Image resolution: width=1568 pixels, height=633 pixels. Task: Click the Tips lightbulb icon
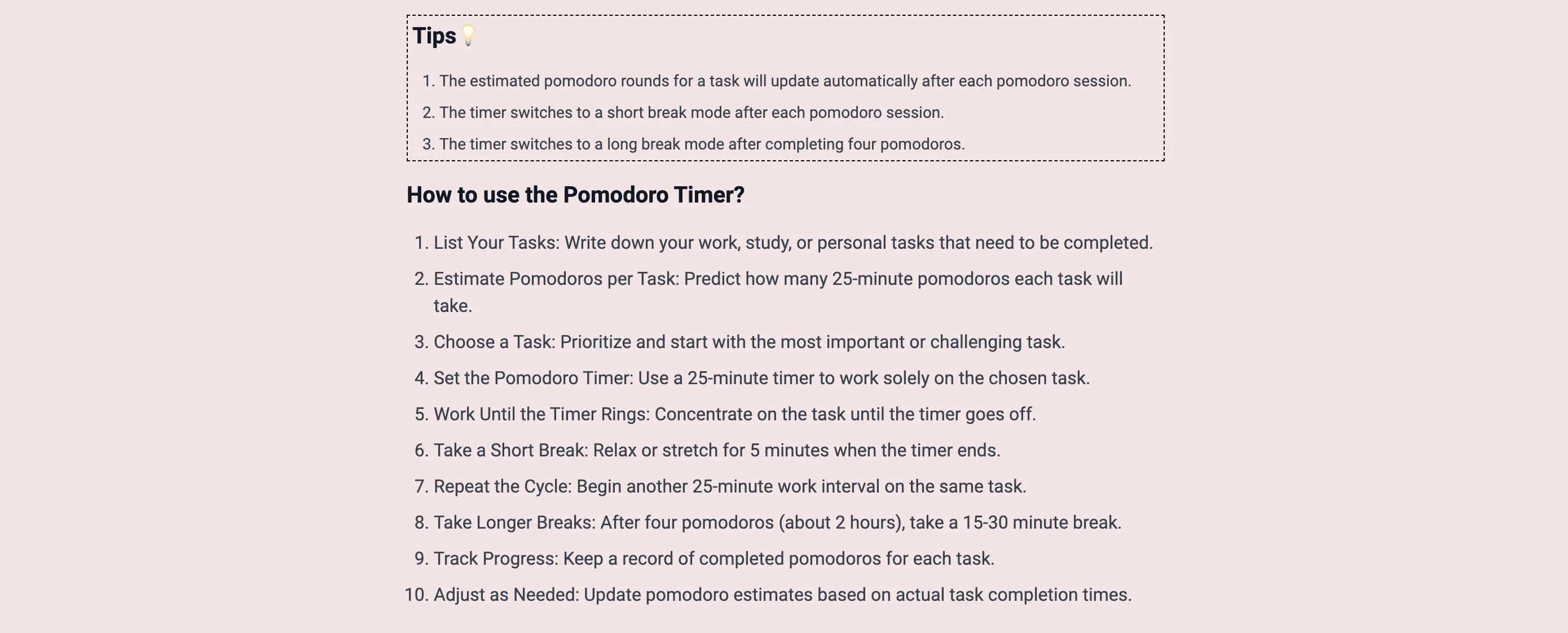point(469,35)
